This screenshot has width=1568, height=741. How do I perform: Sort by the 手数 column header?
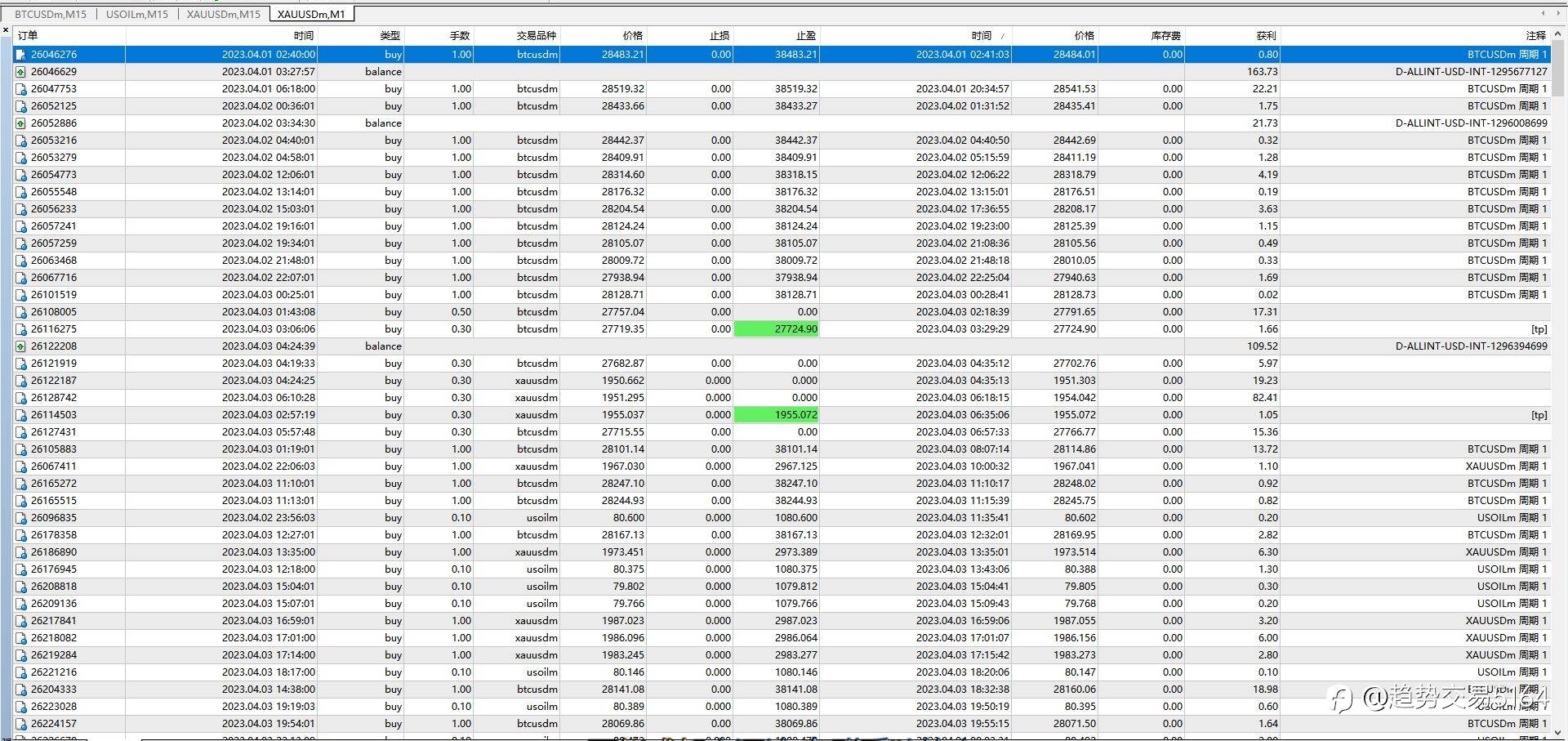pyautogui.click(x=460, y=35)
